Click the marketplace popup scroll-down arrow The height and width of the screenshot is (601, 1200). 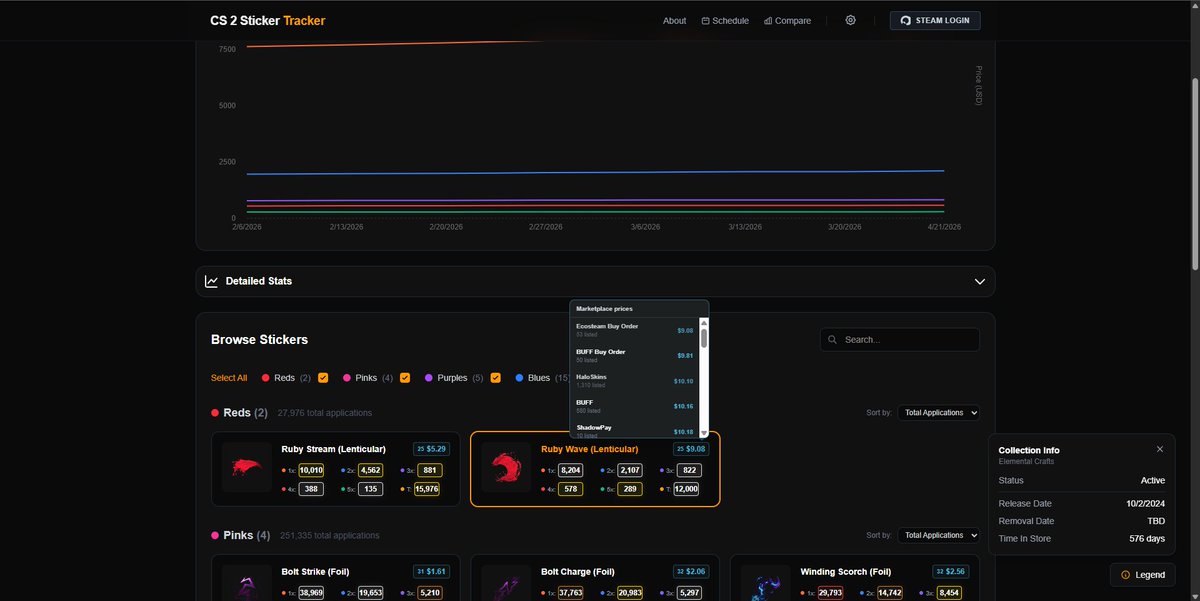704,433
